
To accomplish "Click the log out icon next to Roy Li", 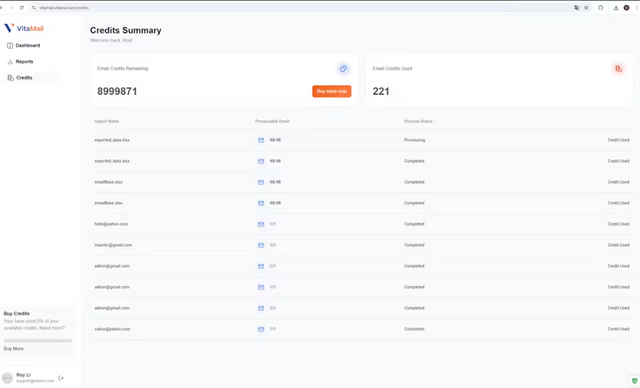I will [61, 378].
